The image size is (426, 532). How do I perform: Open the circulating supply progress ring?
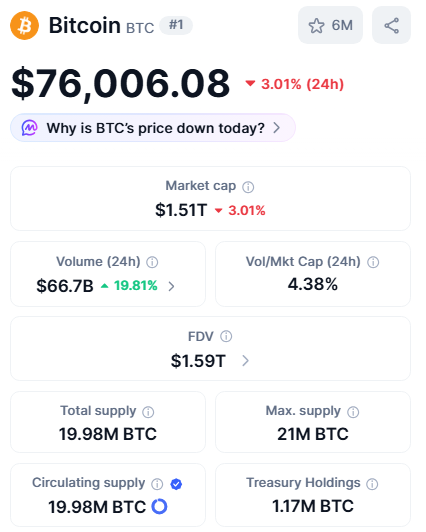[x=159, y=506]
